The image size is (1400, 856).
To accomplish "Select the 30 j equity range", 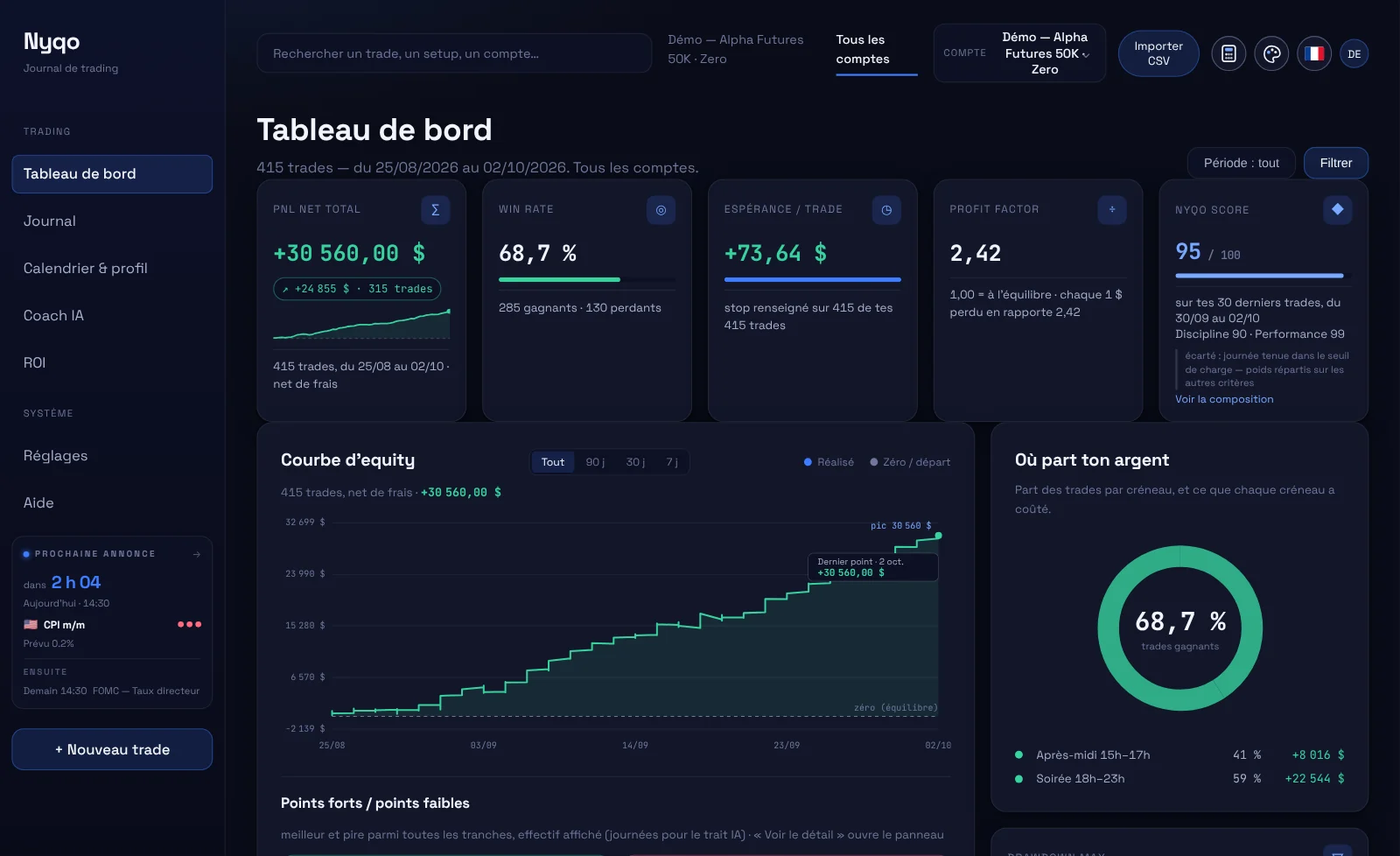I will click(636, 462).
